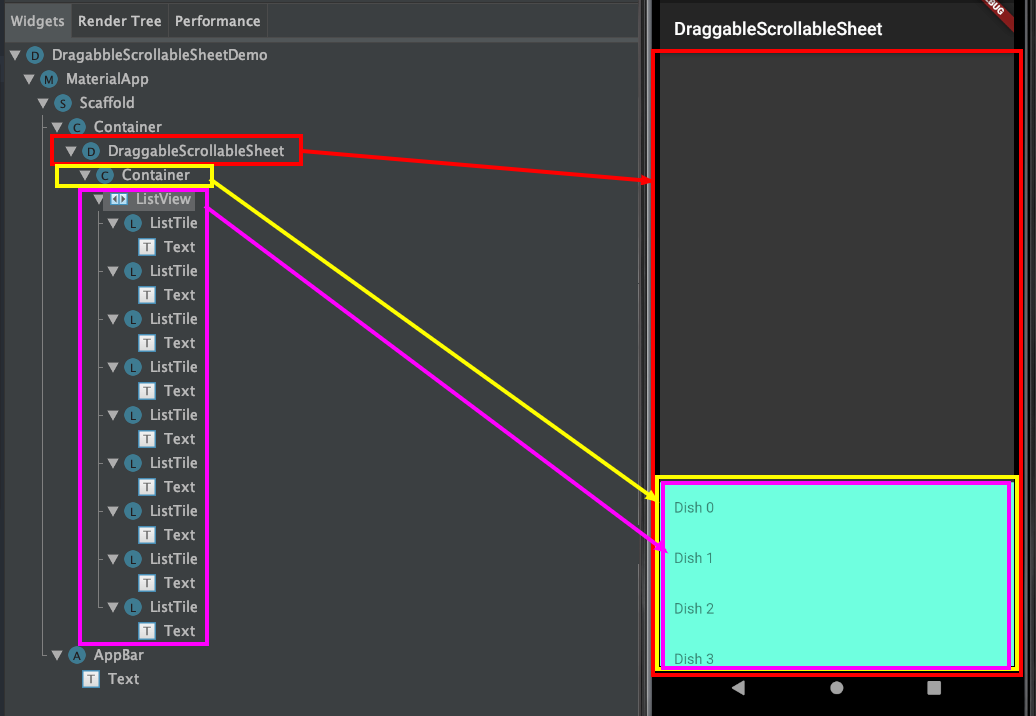This screenshot has width=1036, height=716.
Task: Select the DraggableScrollableSheet icon in the tree
Action: click(x=91, y=150)
